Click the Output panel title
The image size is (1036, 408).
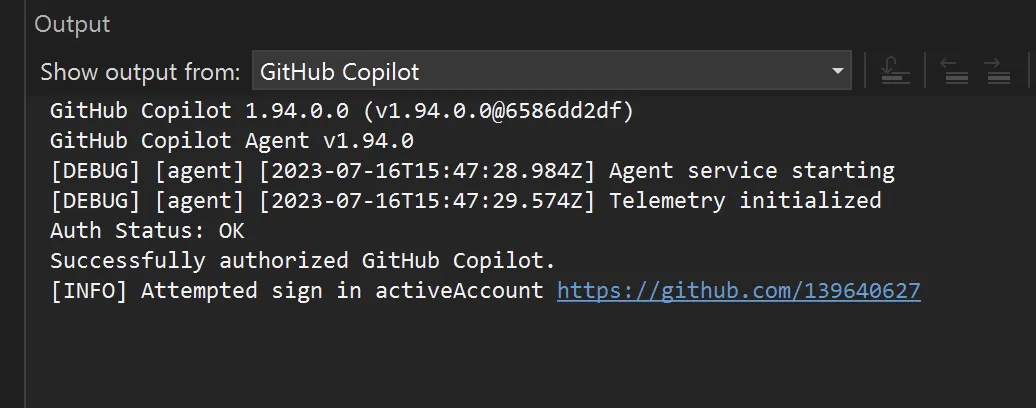coord(72,24)
